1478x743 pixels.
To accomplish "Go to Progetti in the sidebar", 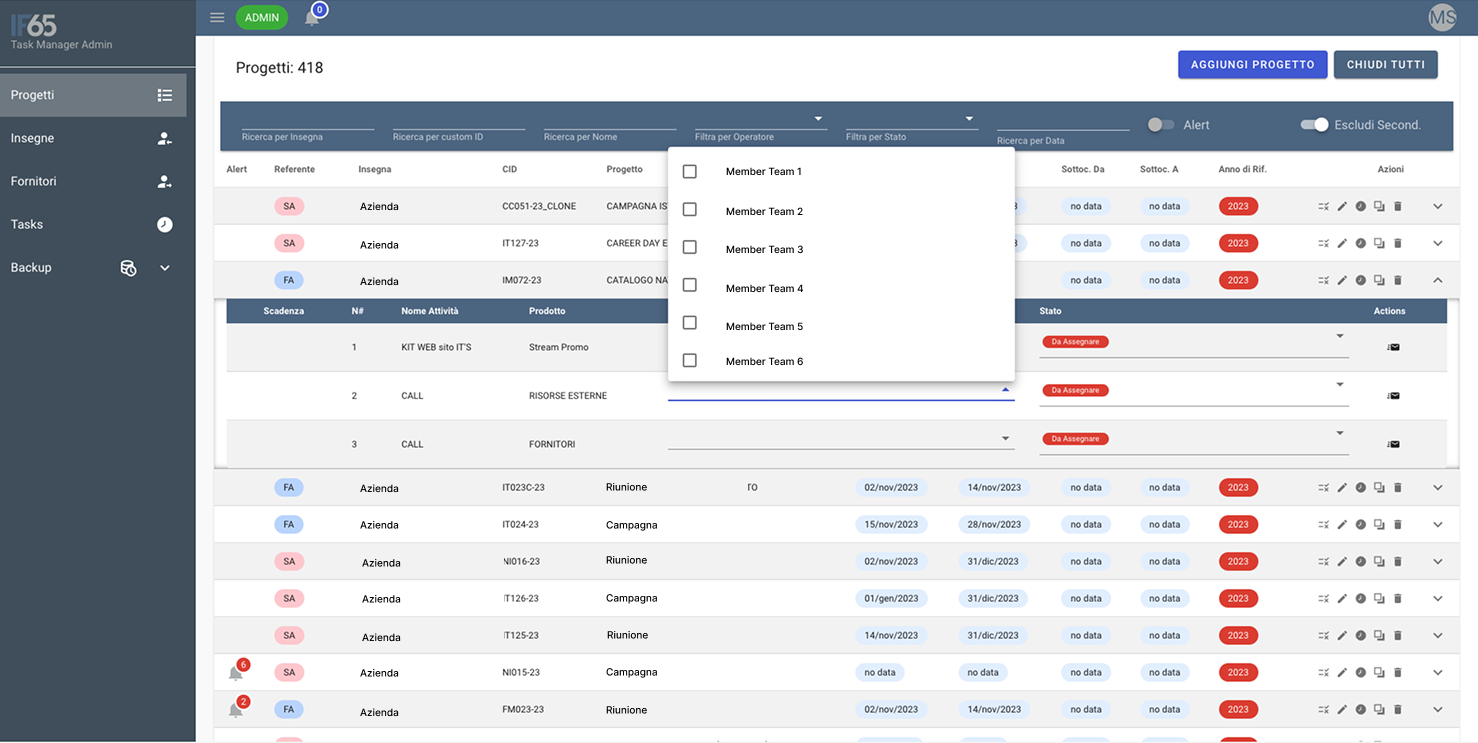I will point(93,95).
